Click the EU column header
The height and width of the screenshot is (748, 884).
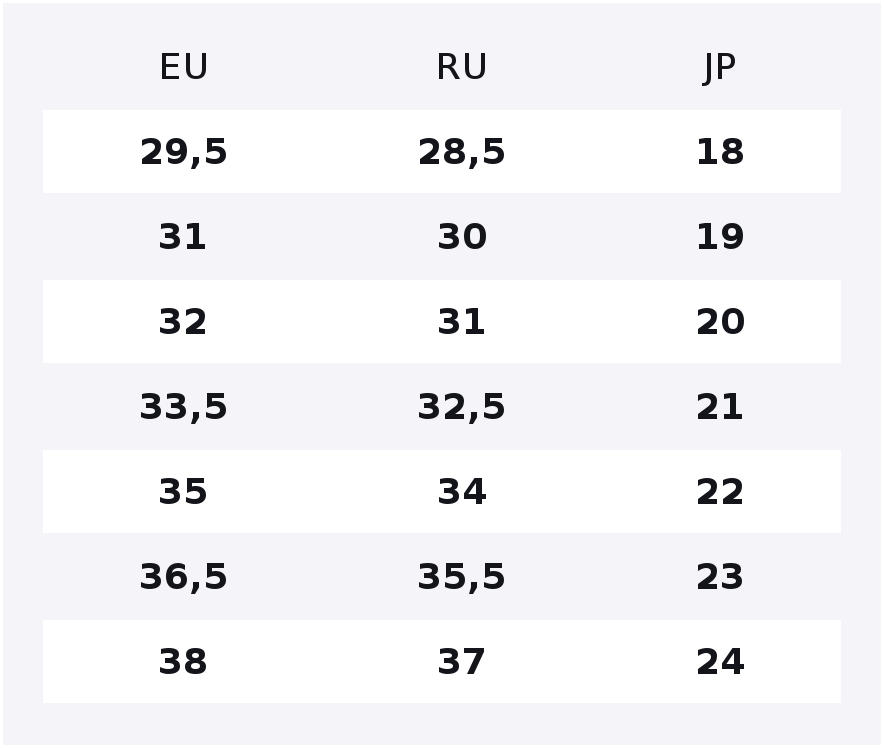point(184,67)
